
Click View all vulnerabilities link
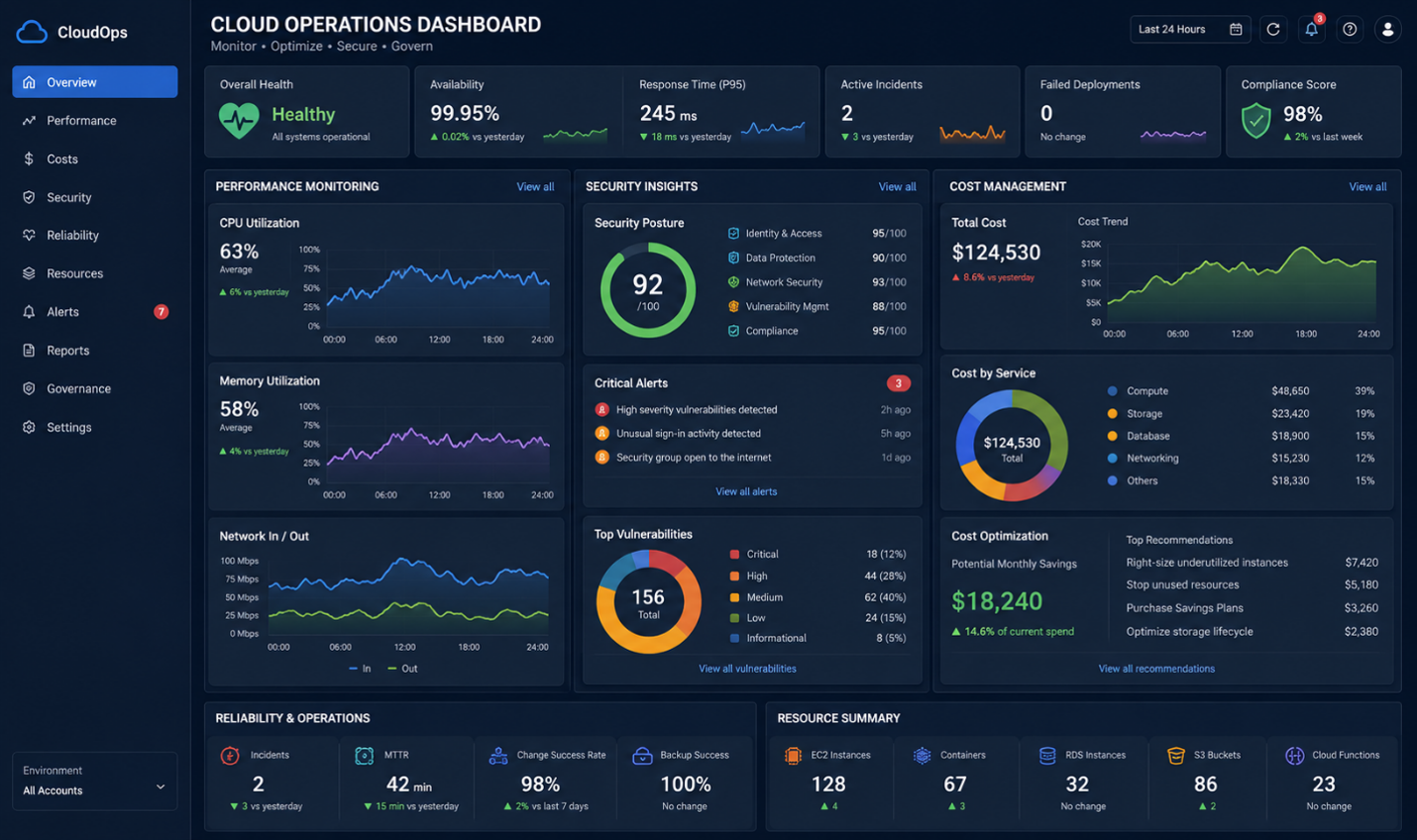click(x=747, y=669)
